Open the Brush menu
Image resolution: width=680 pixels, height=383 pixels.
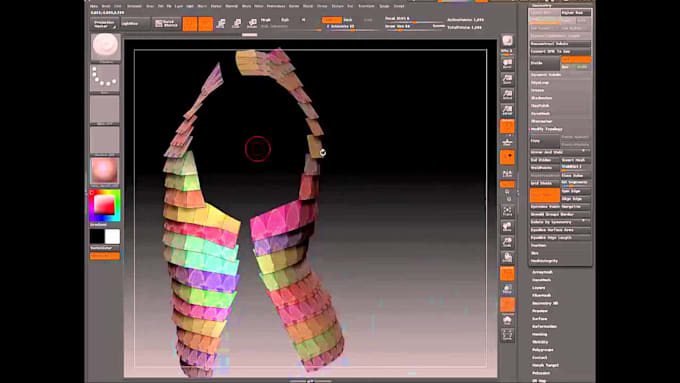click(x=105, y=6)
